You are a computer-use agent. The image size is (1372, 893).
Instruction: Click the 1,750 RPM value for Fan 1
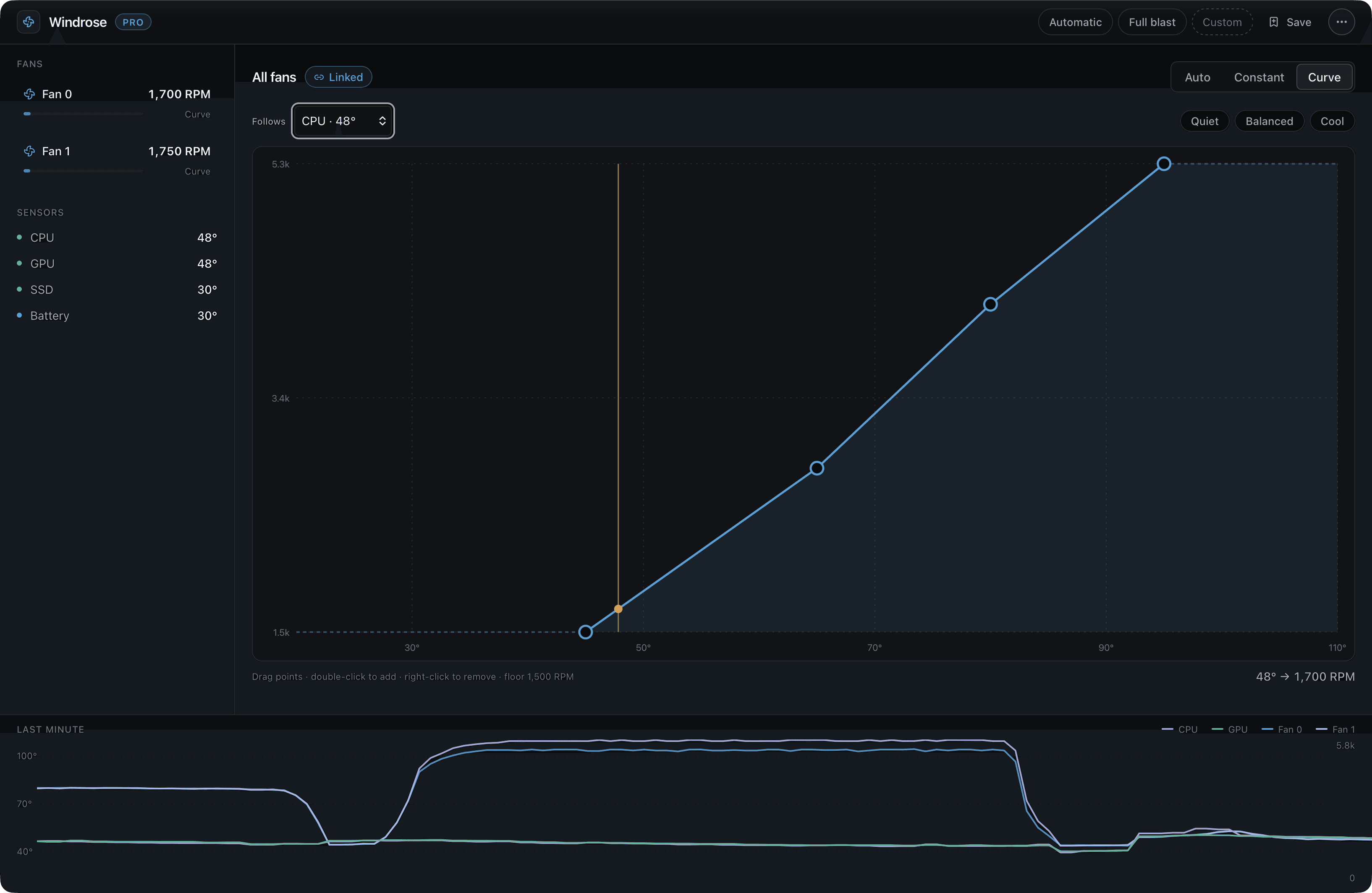pyautogui.click(x=179, y=151)
